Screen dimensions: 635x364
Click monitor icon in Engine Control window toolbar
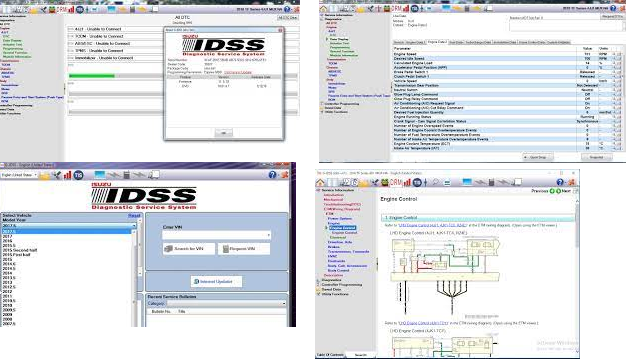(467, 182)
